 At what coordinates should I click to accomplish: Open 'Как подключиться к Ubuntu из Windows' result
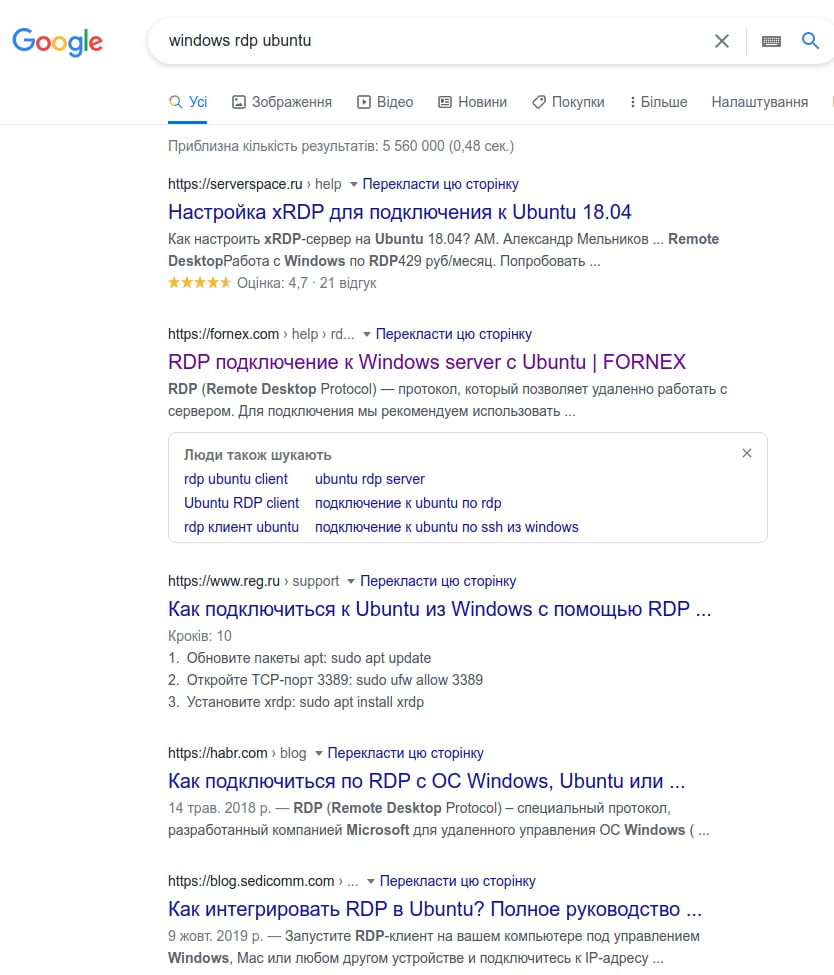(x=440, y=609)
